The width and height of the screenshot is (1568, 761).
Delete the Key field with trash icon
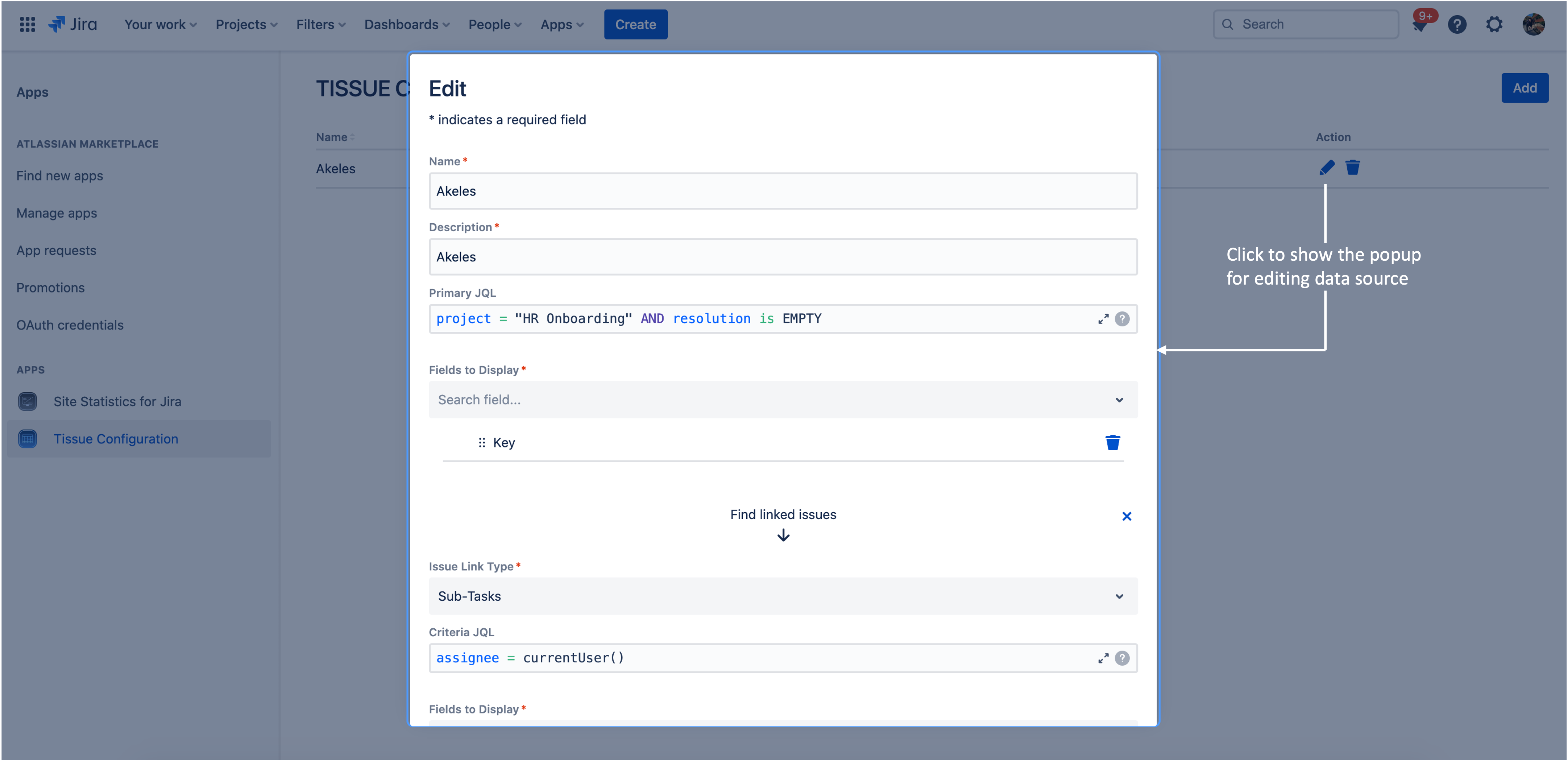pos(1113,443)
